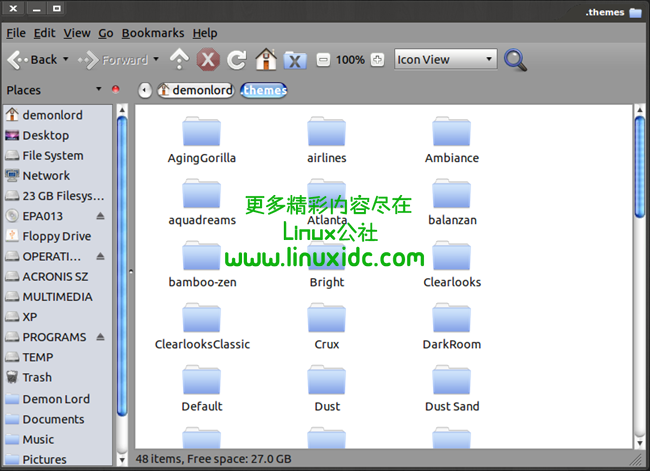Zoom out with minus button
650x471 pixels.
[x=323, y=60]
